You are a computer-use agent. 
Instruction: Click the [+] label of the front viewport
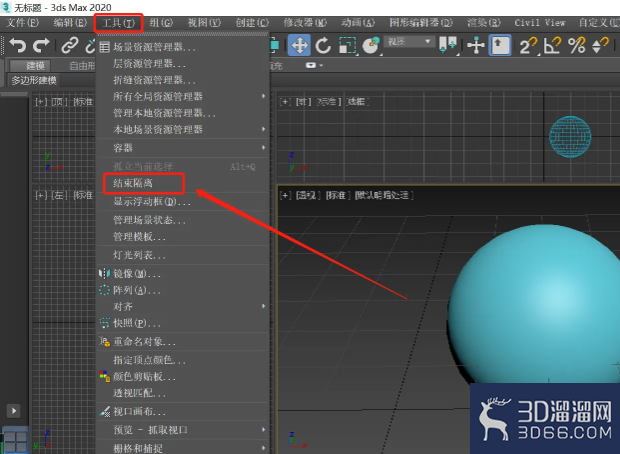[x=285, y=102]
